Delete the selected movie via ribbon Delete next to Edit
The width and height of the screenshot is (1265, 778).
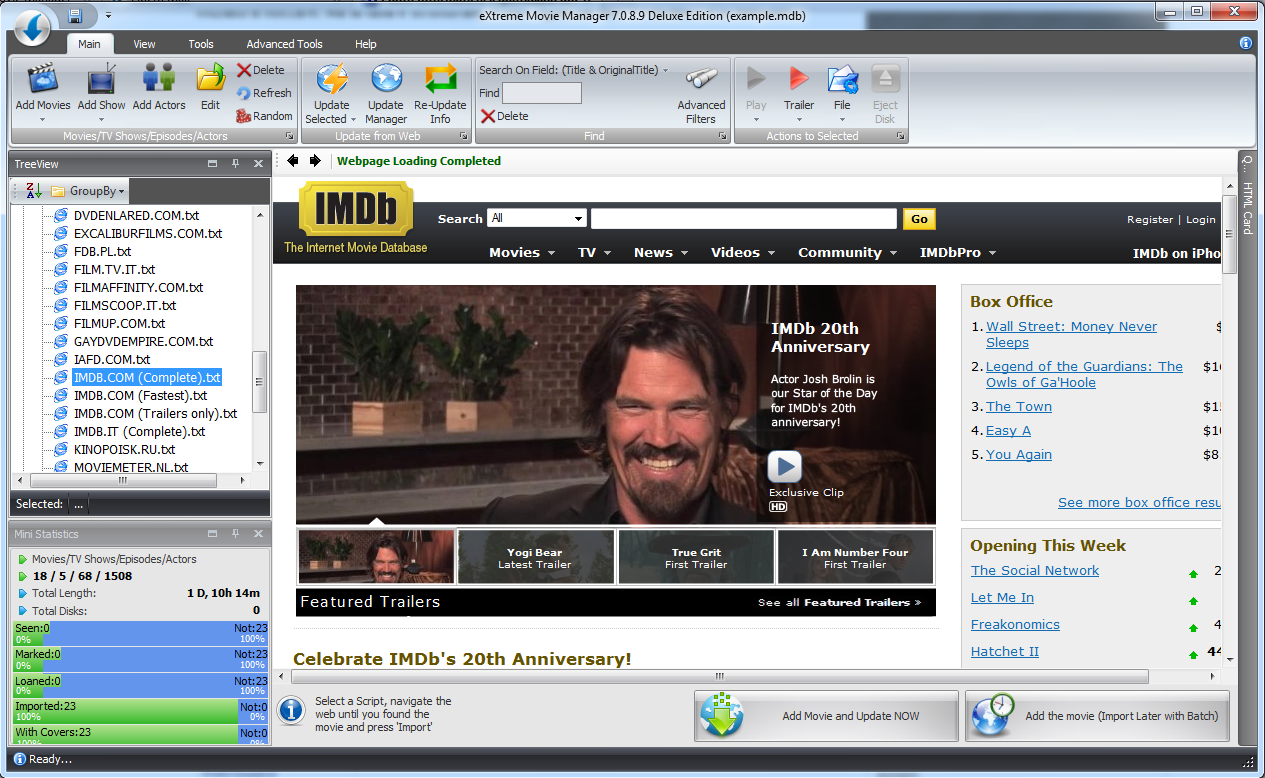261,70
